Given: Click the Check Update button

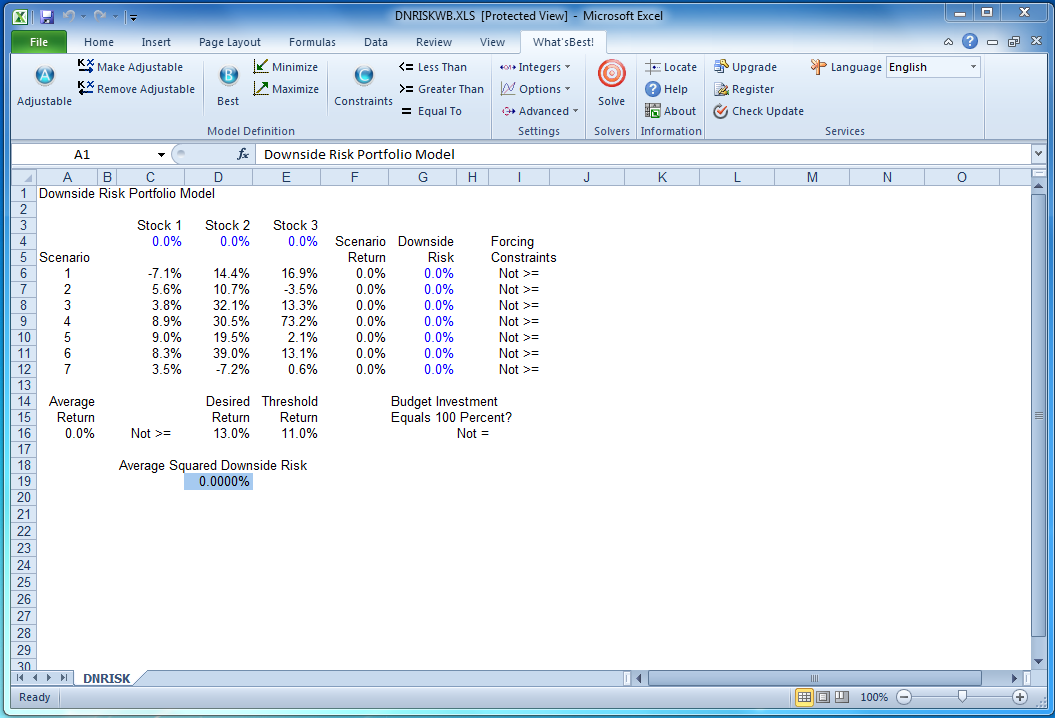Looking at the screenshot, I should click(758, 111).
